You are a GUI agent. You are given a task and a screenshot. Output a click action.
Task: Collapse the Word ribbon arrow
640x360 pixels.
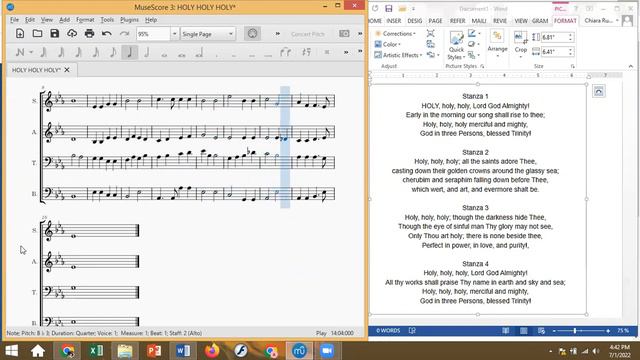[x=631, y=66]
